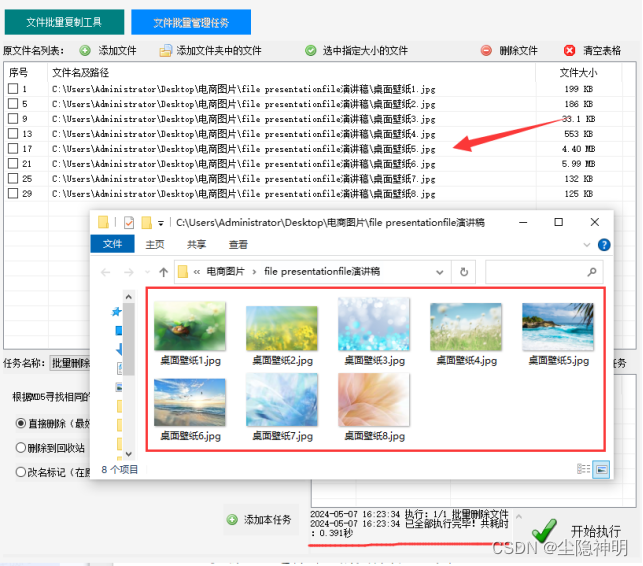Check the box for row number 17
The height and width of the screenshot is (566, 643).
13,148
